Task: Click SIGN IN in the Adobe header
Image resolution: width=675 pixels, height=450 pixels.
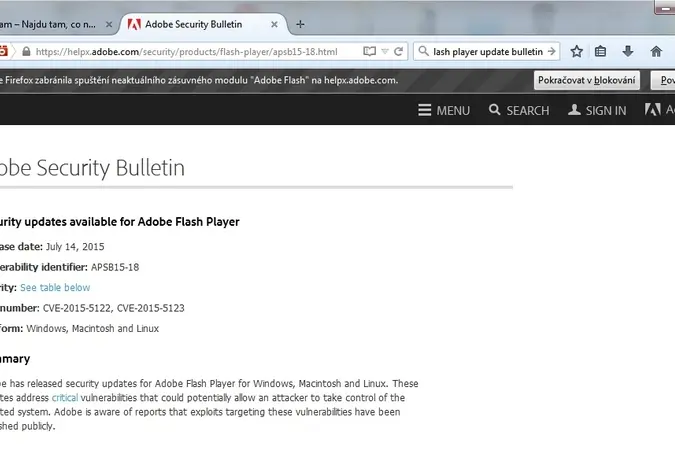Action: tap(597, 110)
